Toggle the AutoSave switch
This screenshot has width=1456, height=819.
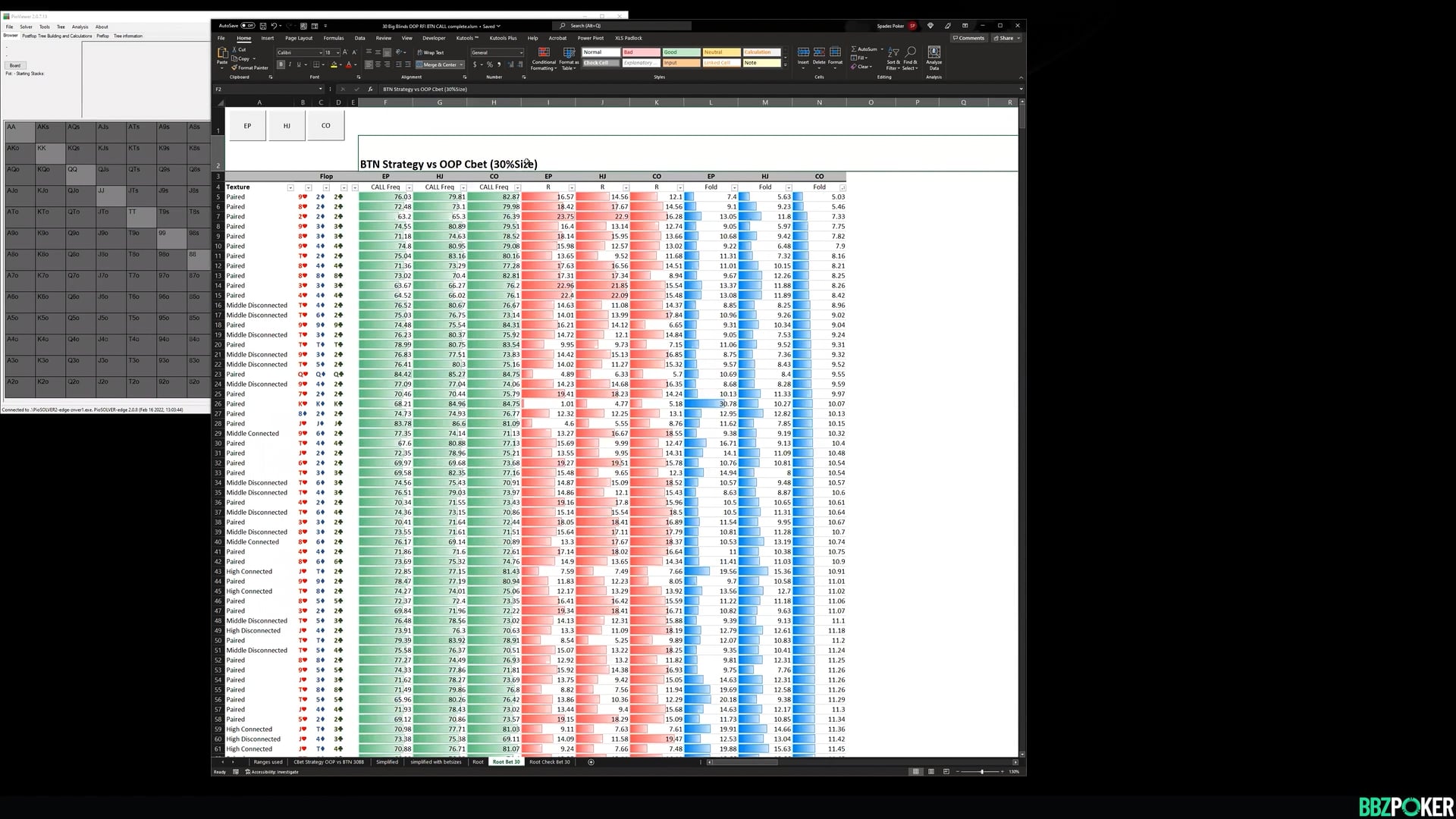tap(247, 26)
